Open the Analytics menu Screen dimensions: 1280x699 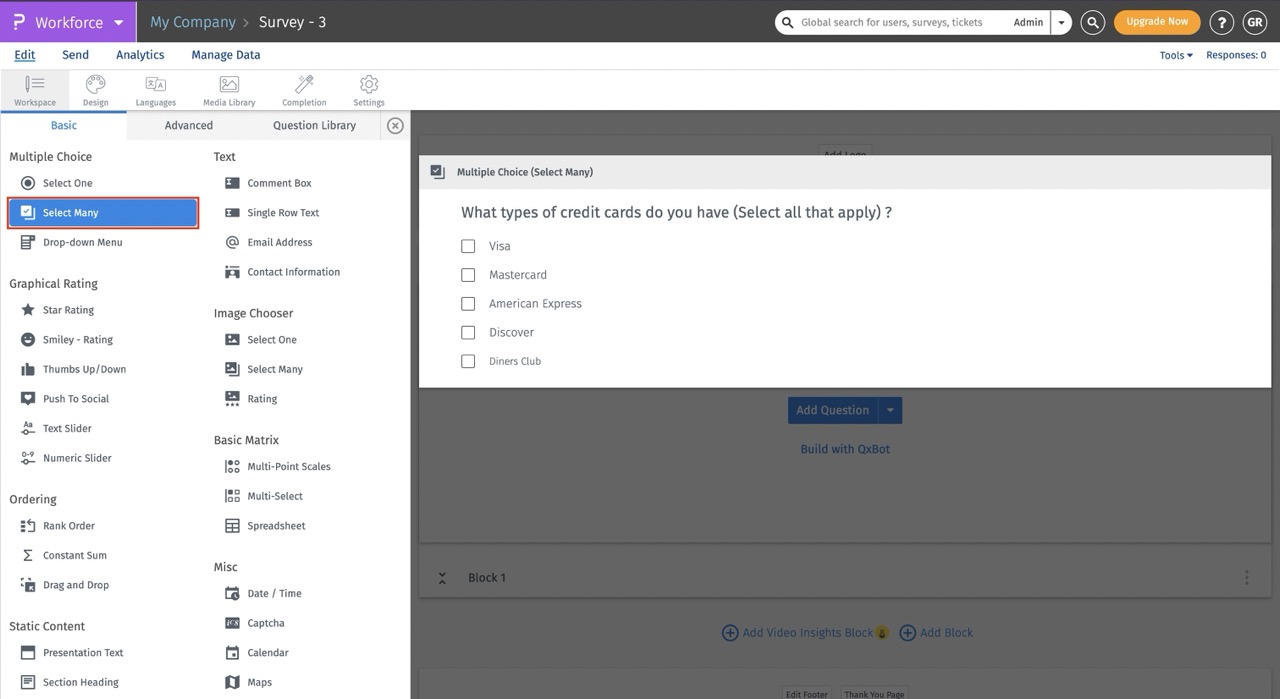tap(139, 54)
